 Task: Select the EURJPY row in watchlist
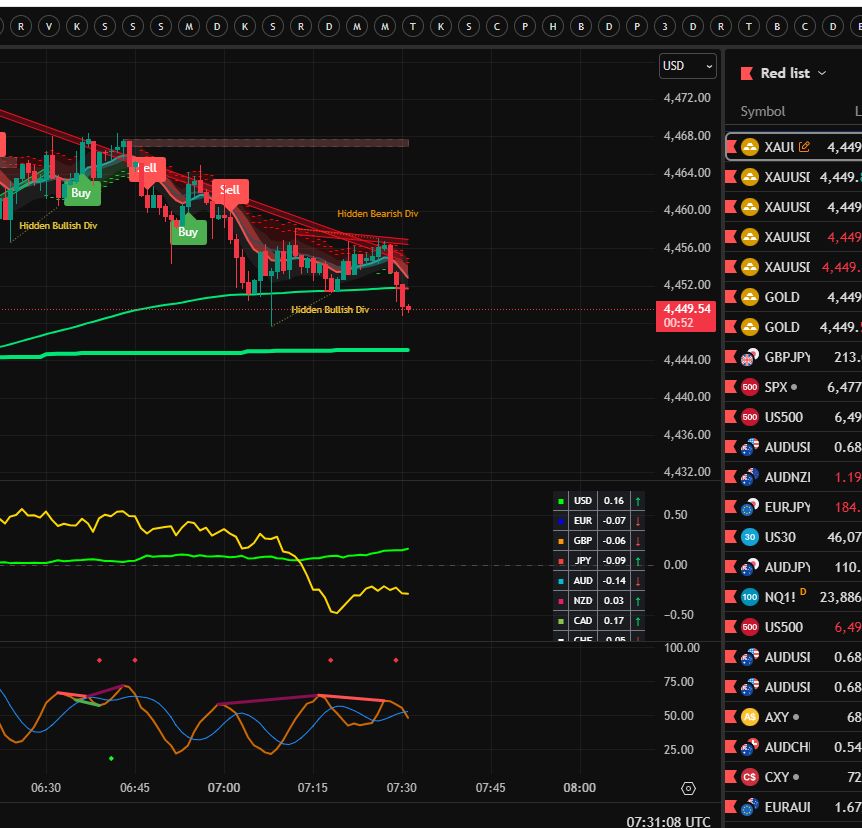click(x=790, y=507)
